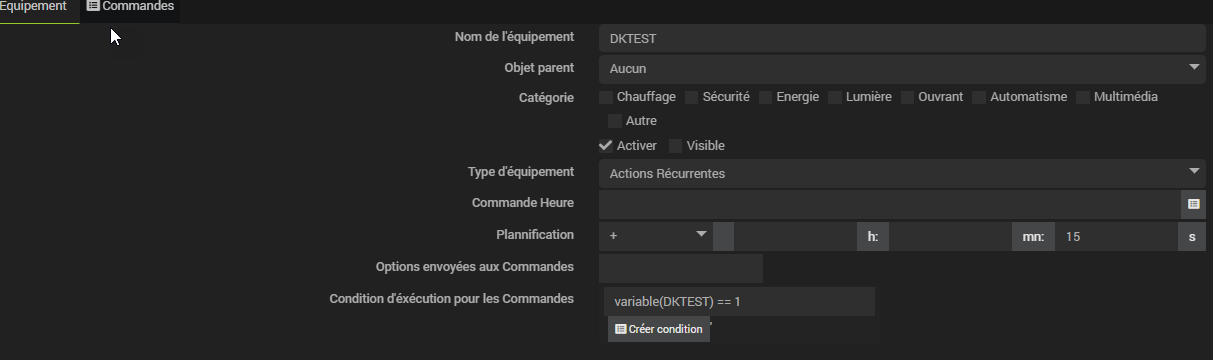This screenshot has height=360, width=1213.
Task: Enable the Visible checkbox
Action: (676, 146)
